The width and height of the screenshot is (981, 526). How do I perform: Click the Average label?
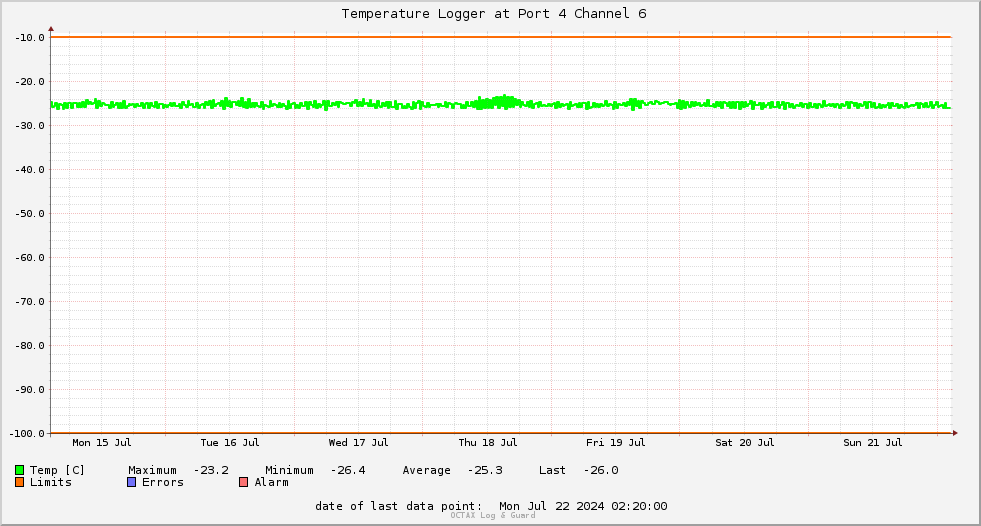pyautogui.click(x=426, y=470)
